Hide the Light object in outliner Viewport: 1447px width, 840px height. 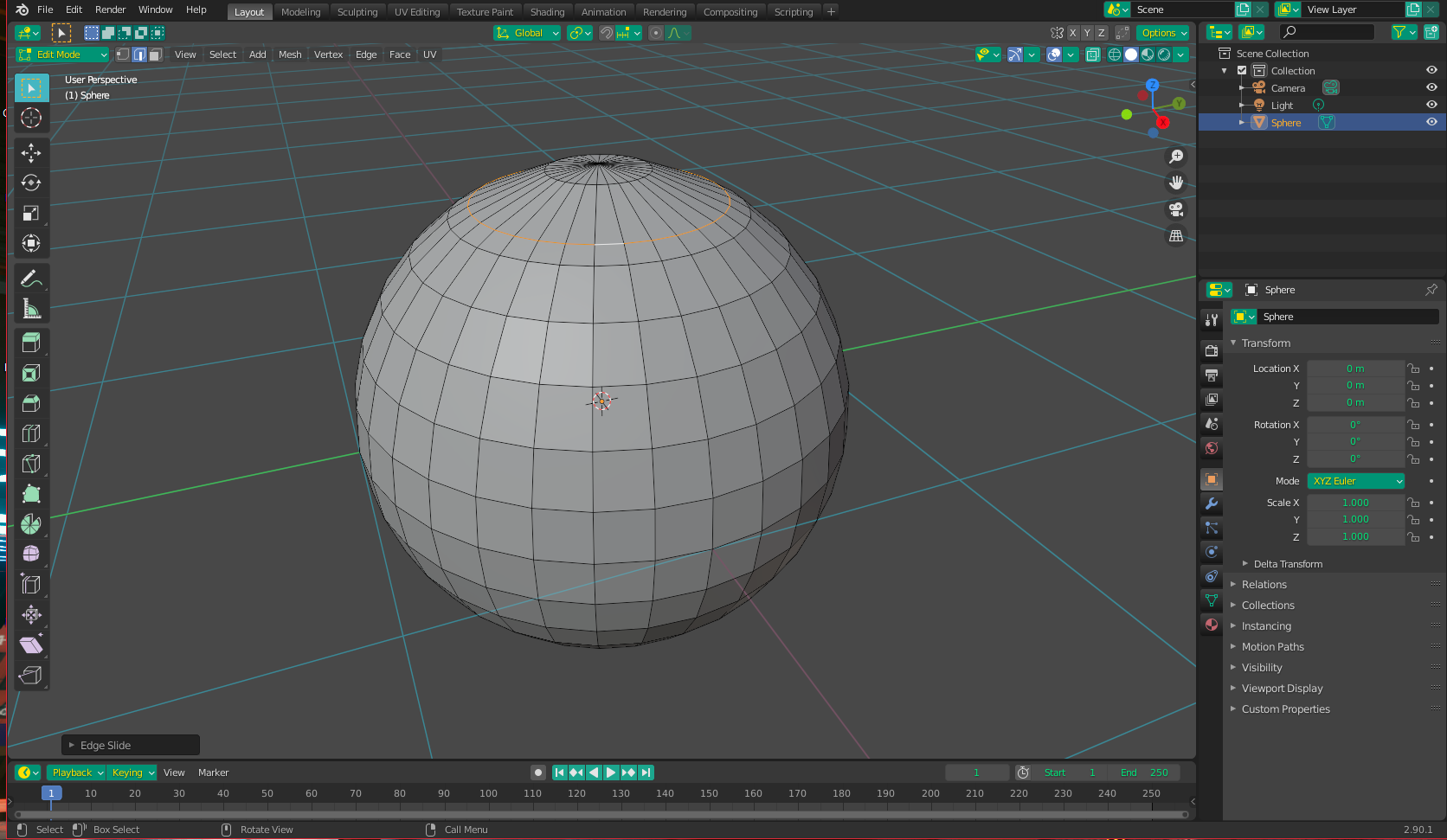pos(1431,106)
